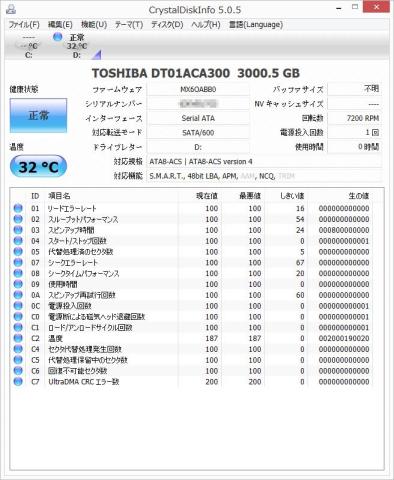Click status orb for attribute 09 使用時間
394x480 pixels.
[18, 284]
